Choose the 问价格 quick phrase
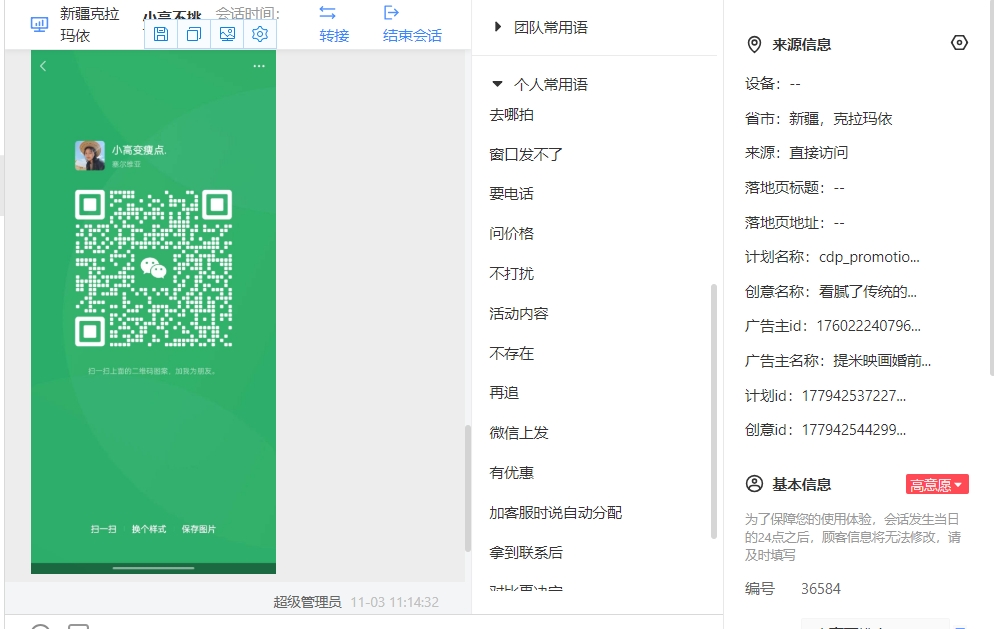This screenshot has width=994, height=629. pyautogui.click(x=512, y=233)
